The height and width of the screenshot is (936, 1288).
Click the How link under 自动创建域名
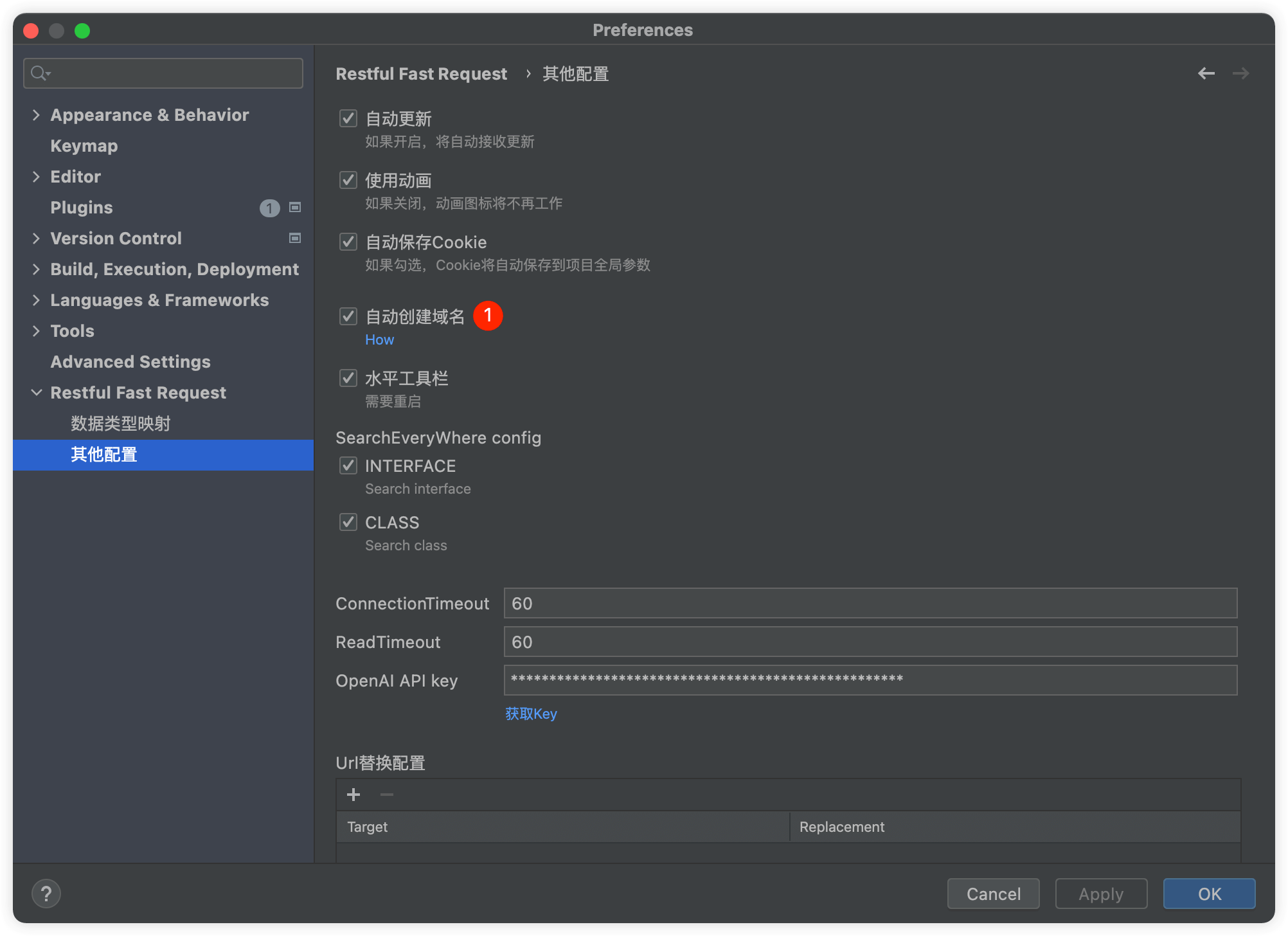pyautogui.click(x=379, y=339)
